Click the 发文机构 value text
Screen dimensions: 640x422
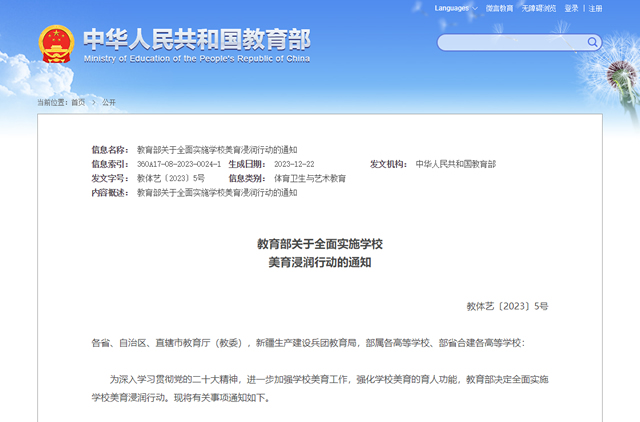tap(455, 163)
